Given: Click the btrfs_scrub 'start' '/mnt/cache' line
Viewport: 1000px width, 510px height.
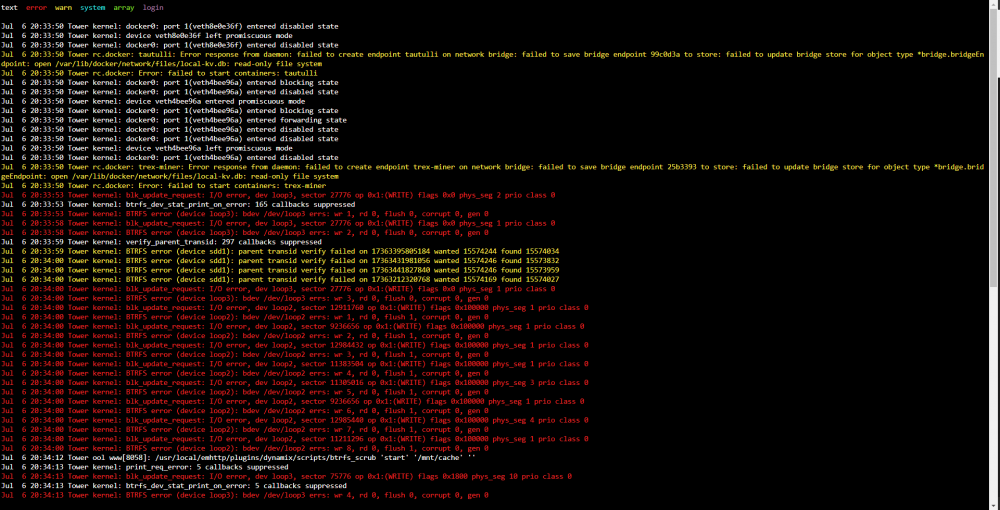Looking at the screenshot, I should [239, 458].
